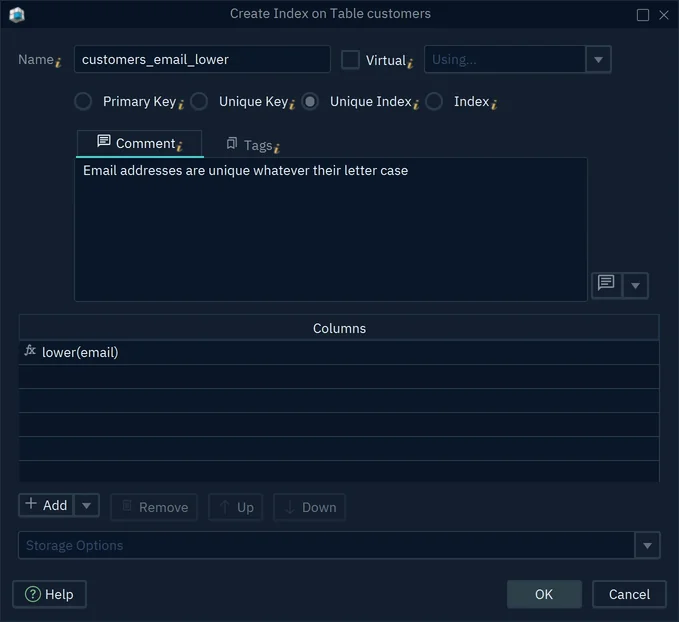Click the application logo icon in title bar
Image resolution: width=679 pixels, height=622 pixels.
point(17,15)
